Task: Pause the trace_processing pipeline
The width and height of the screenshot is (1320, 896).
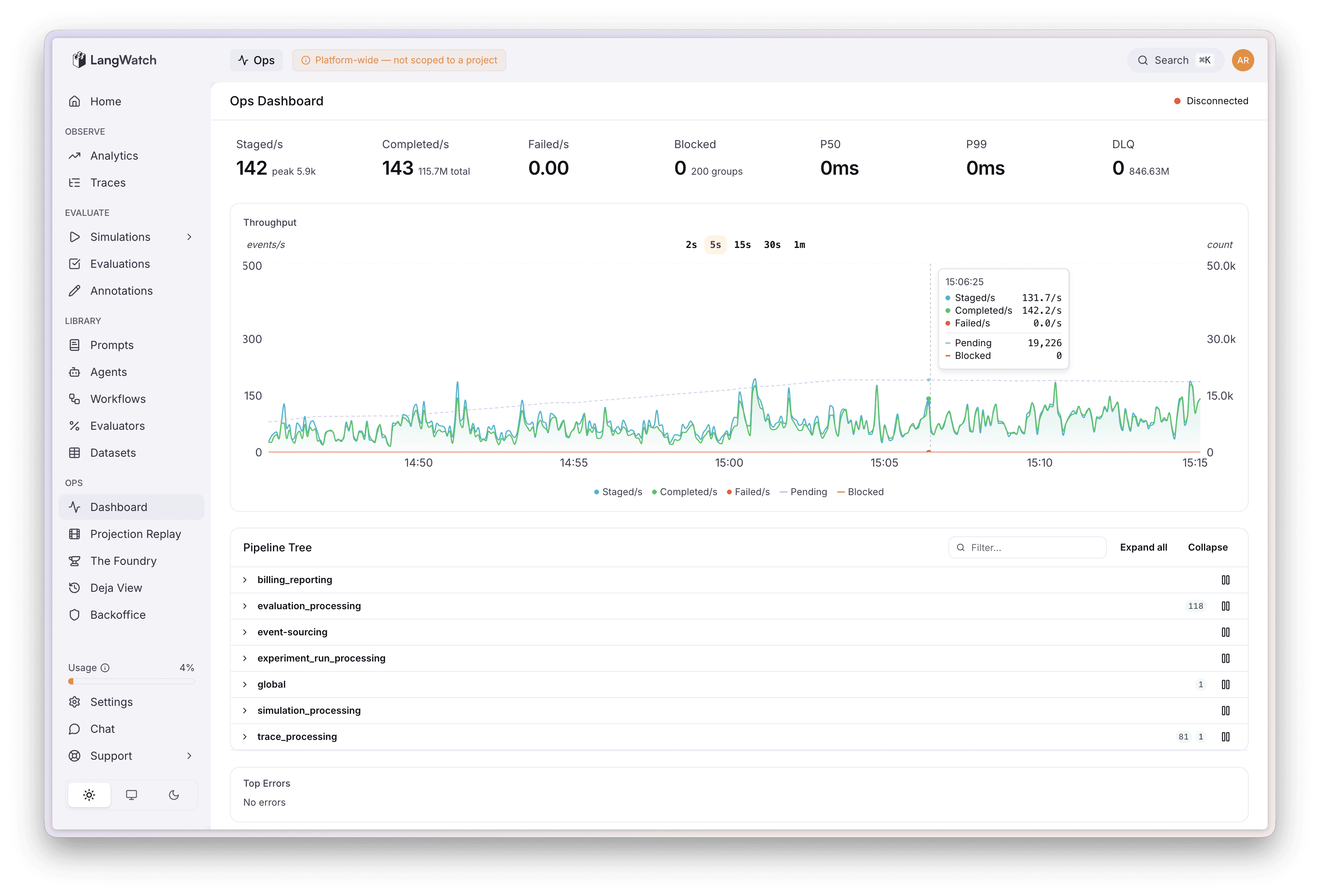Action: (x=1225, y=736)
